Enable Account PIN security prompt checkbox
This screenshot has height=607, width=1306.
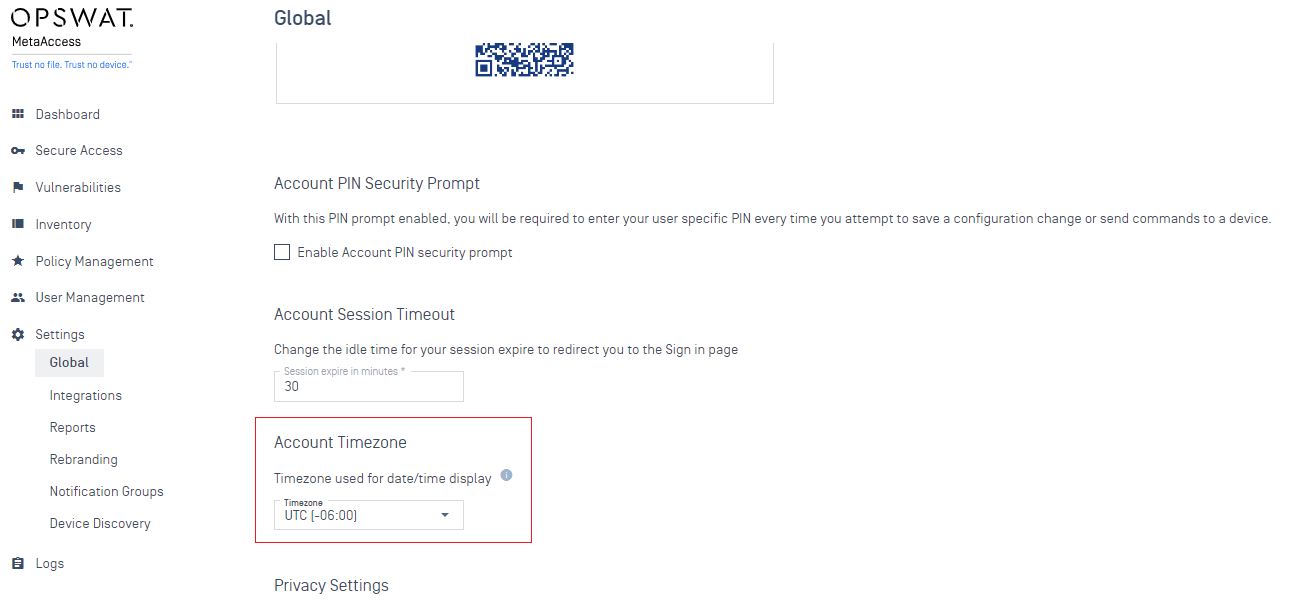(x=282, y=253)
